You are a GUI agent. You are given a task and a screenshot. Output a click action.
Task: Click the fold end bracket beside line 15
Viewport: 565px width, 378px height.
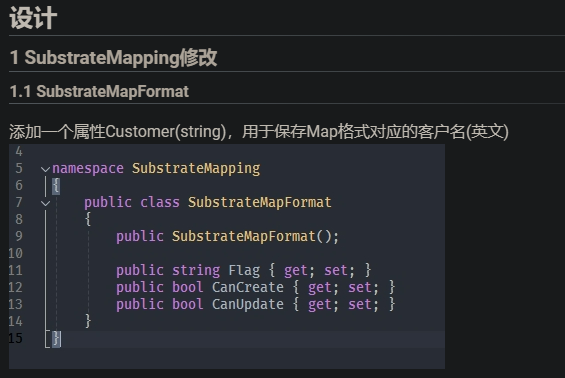point(47,339)
